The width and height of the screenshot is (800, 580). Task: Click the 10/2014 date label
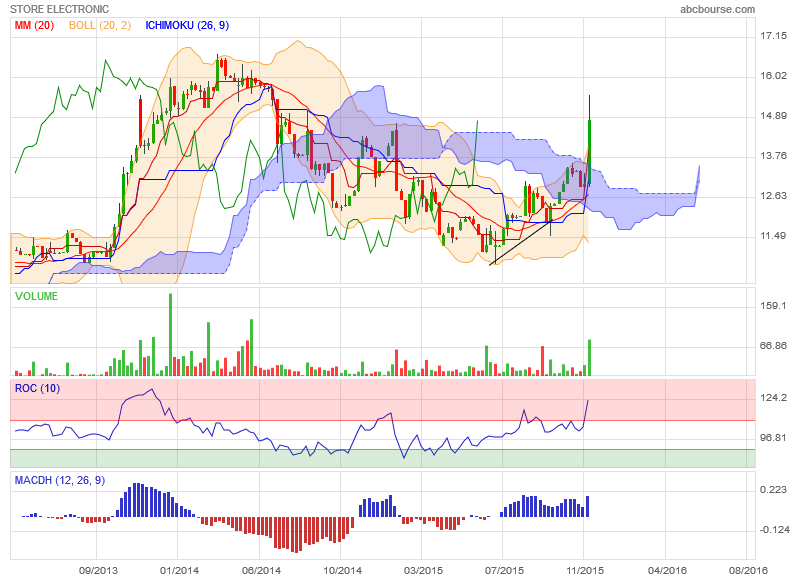point(342,570)
